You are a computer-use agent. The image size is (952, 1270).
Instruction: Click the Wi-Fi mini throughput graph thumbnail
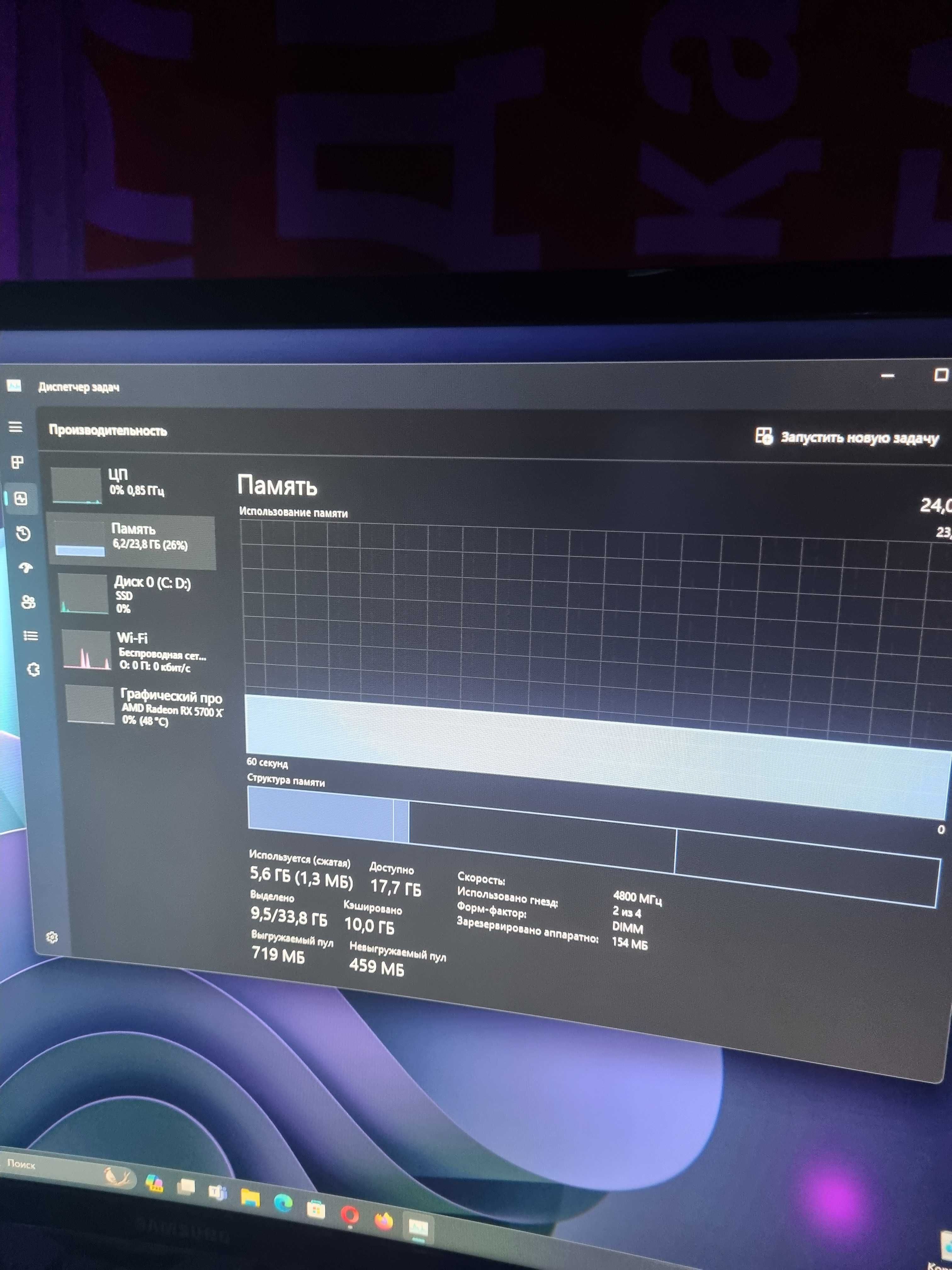coord(86,649)
